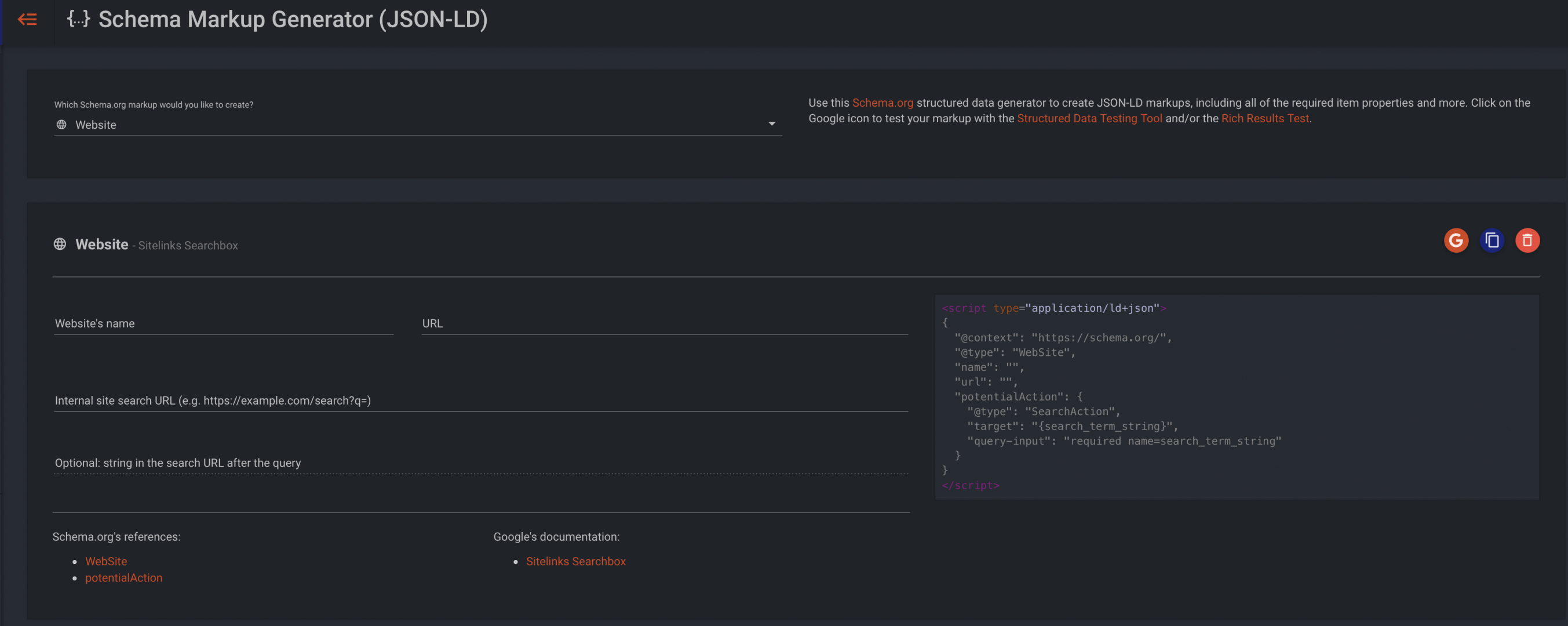Focus the Website's name input field

pos(224,323)
